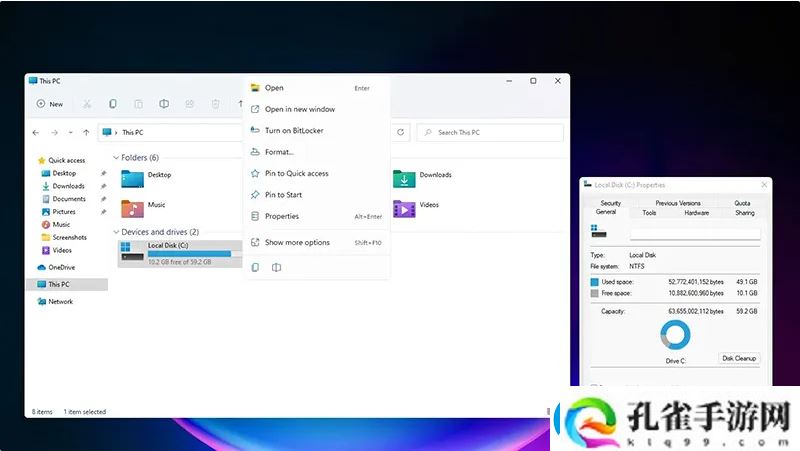
Task: Click the Search This PC field
Action: pos(490,133)
